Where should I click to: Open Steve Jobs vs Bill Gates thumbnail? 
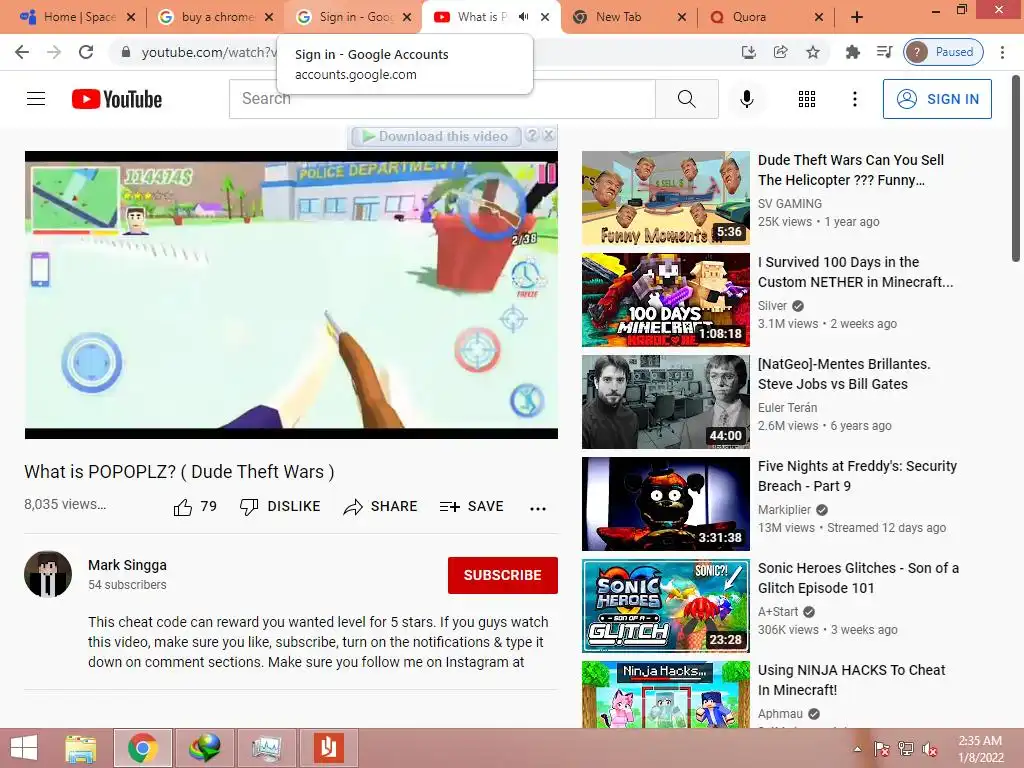pos(665,402)
